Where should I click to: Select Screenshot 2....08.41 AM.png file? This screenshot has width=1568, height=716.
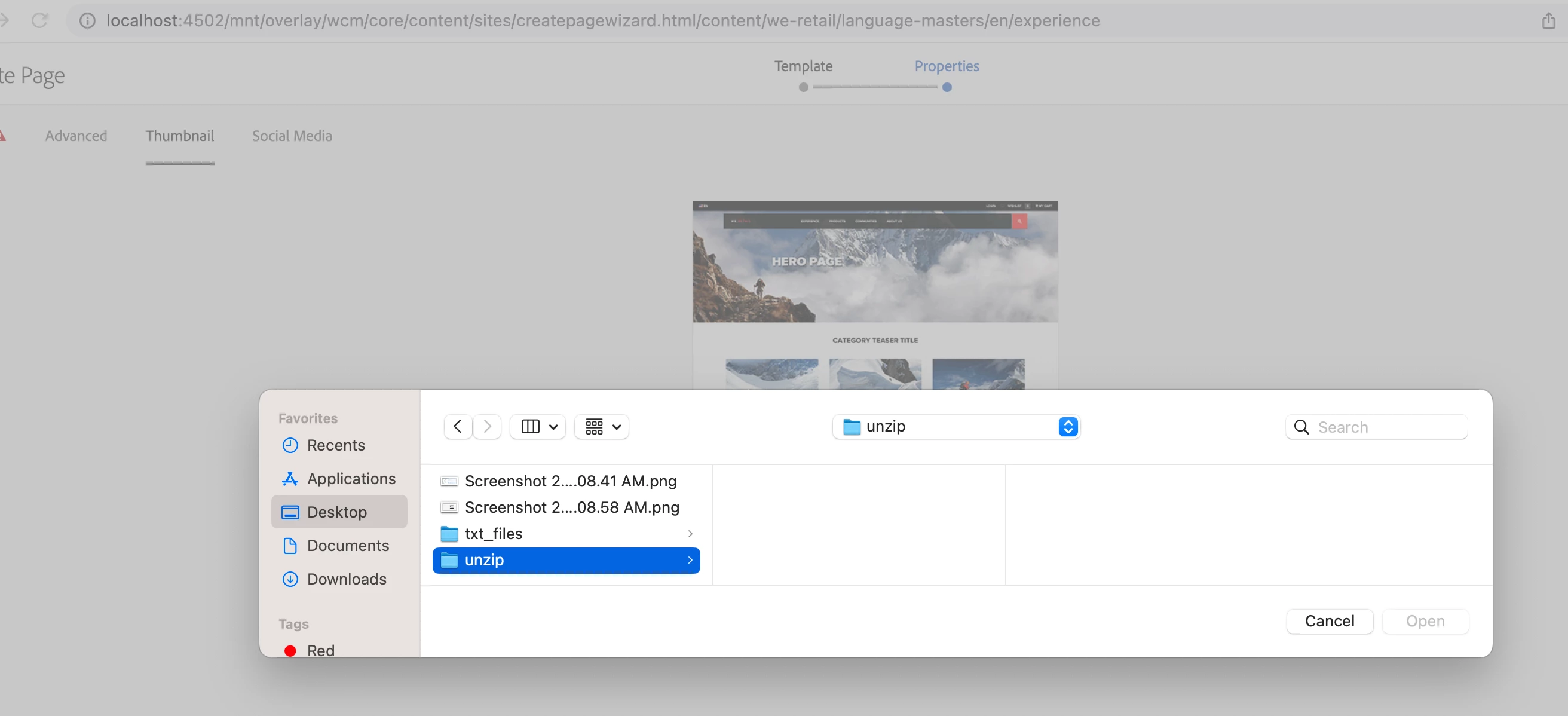click(x=569, y=481)
